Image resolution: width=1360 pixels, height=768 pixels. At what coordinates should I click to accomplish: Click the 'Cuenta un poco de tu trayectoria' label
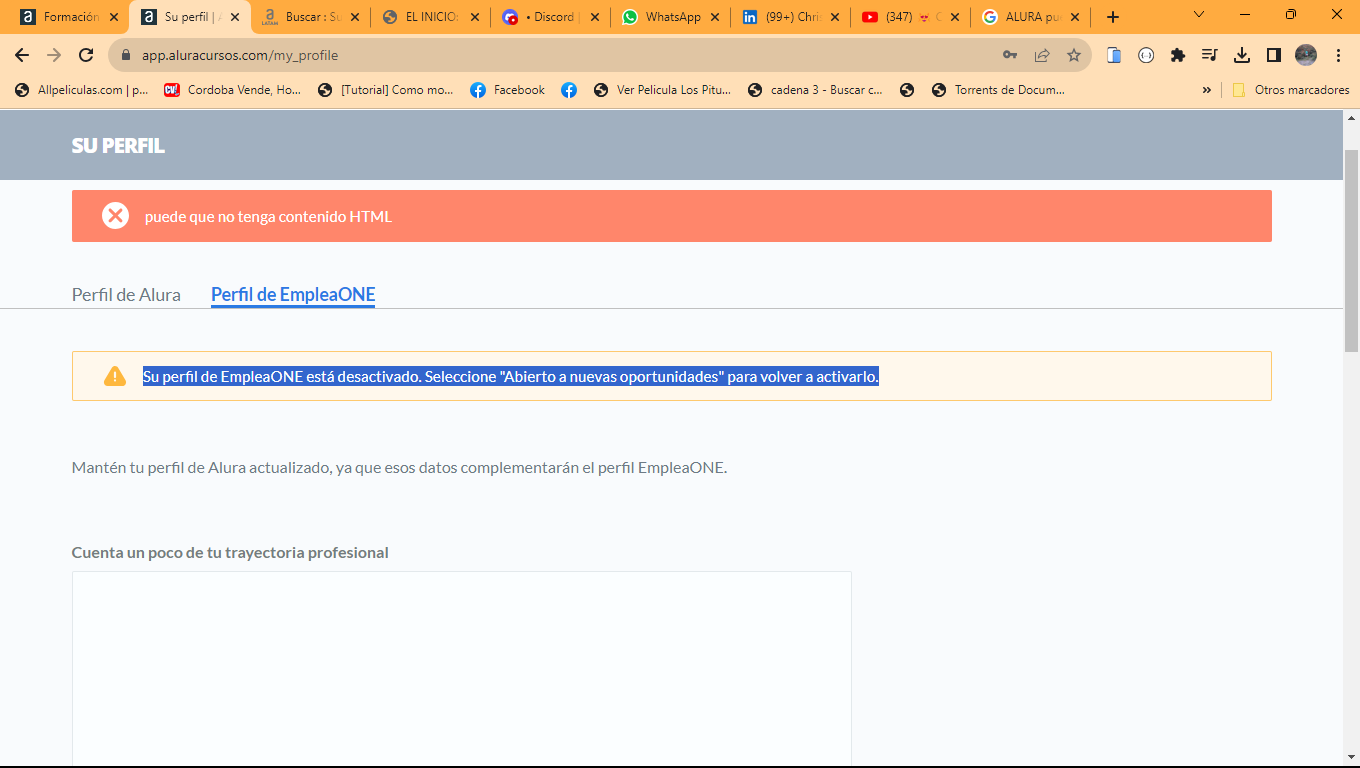(x=230, y=553)
